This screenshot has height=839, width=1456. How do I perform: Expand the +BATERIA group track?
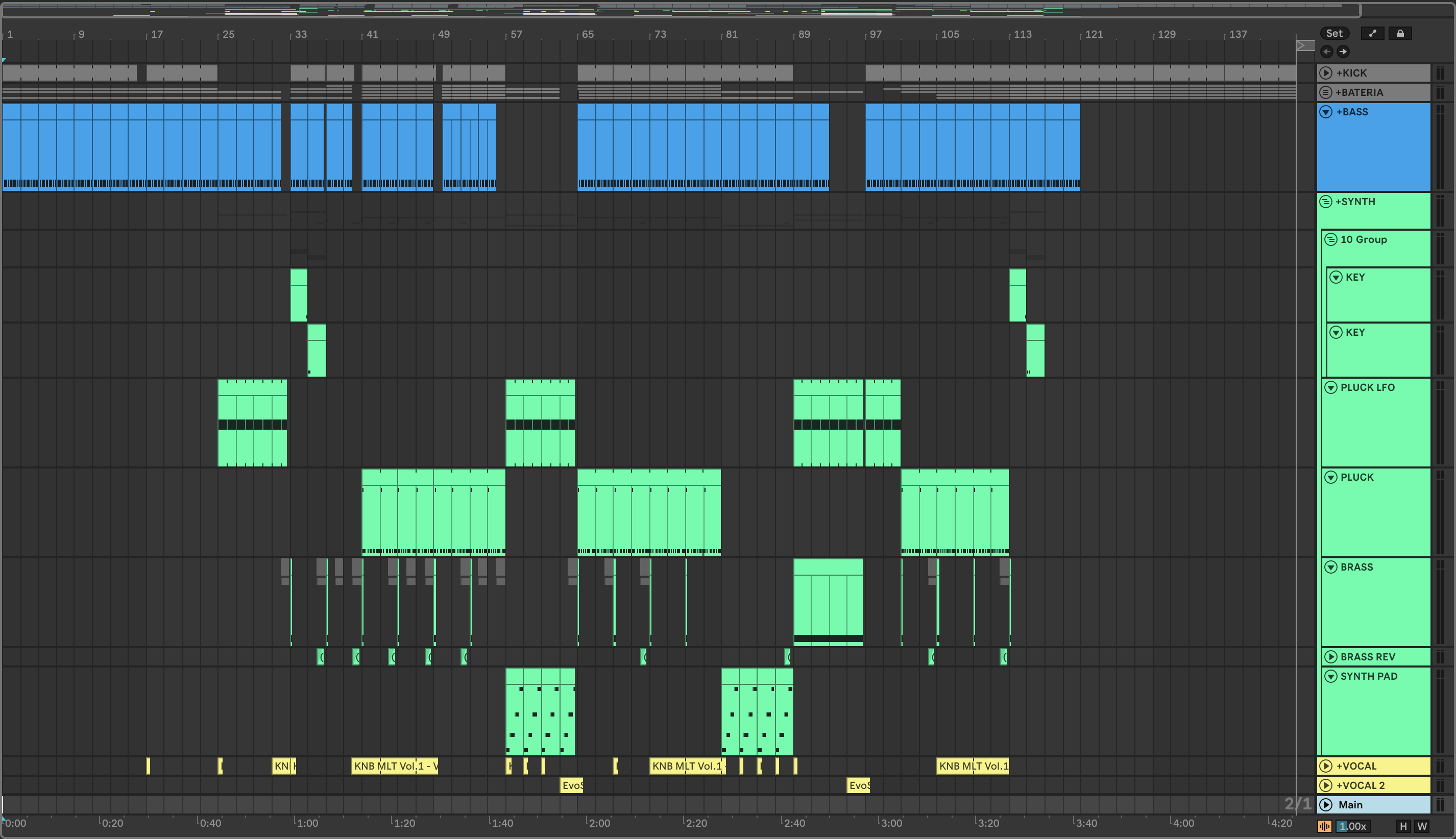coord(1326,92)
